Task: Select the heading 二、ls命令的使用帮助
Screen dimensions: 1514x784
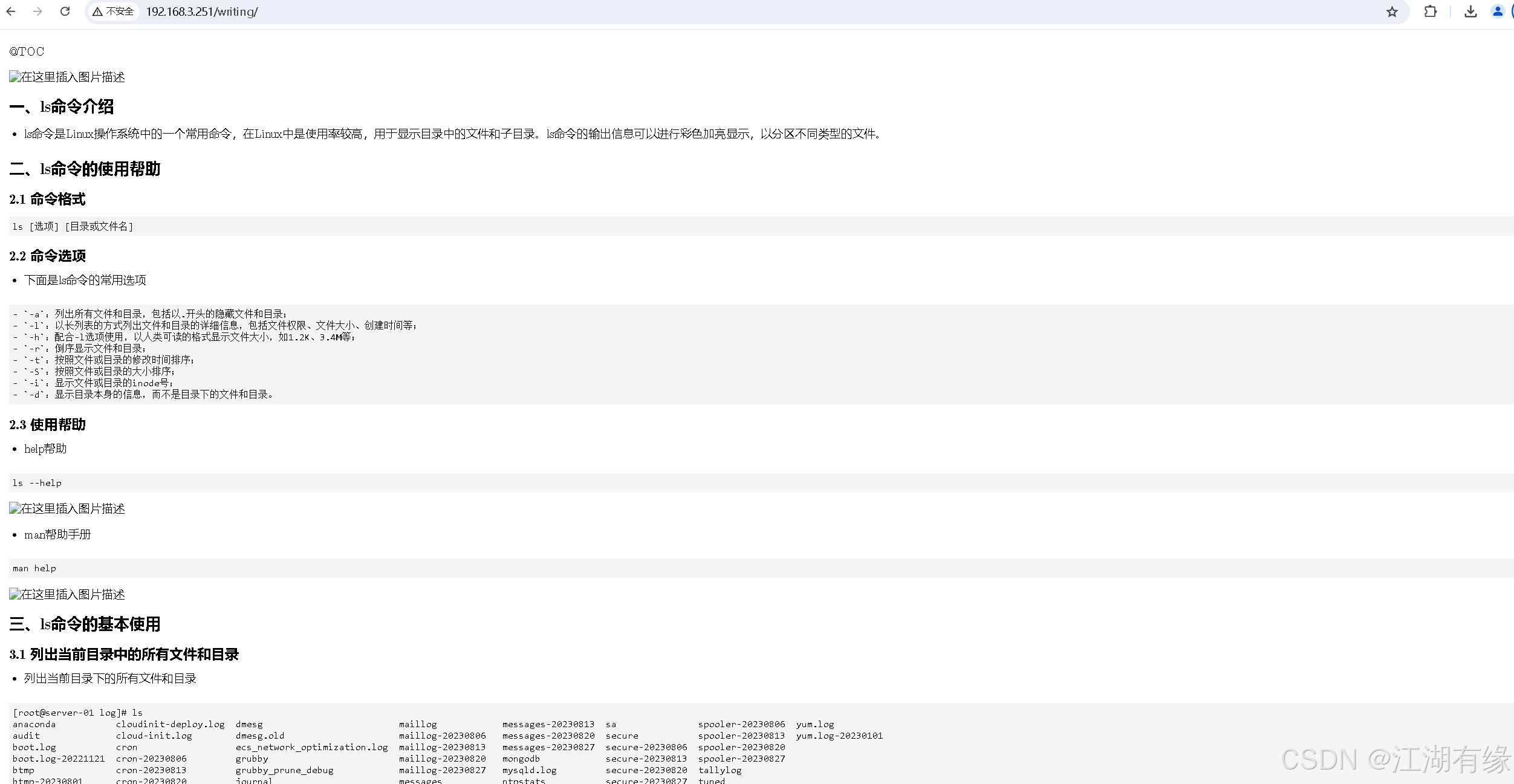Action: (85, 169)
